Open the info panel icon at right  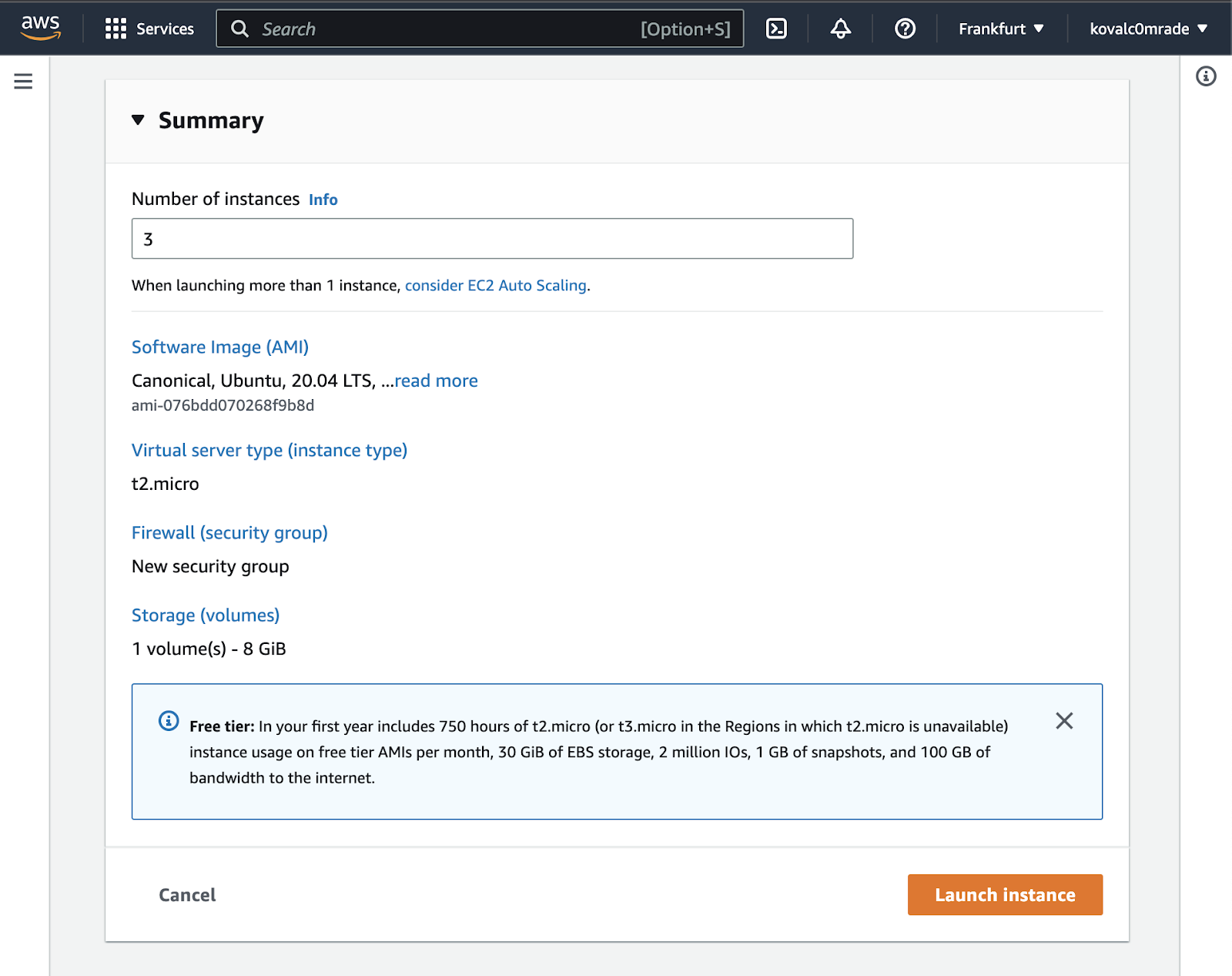1206,76
